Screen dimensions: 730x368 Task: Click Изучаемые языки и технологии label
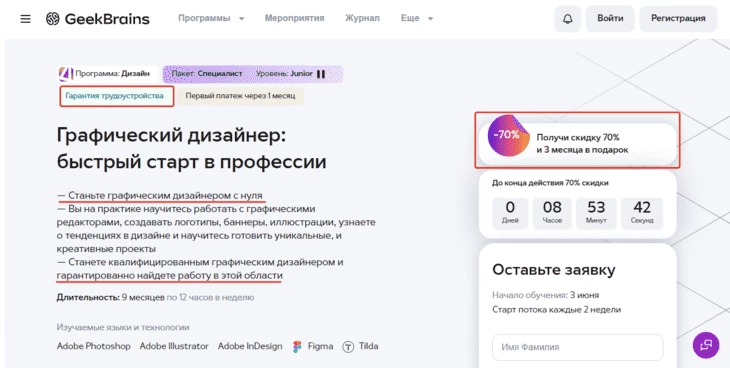click(x=123, y=327)
